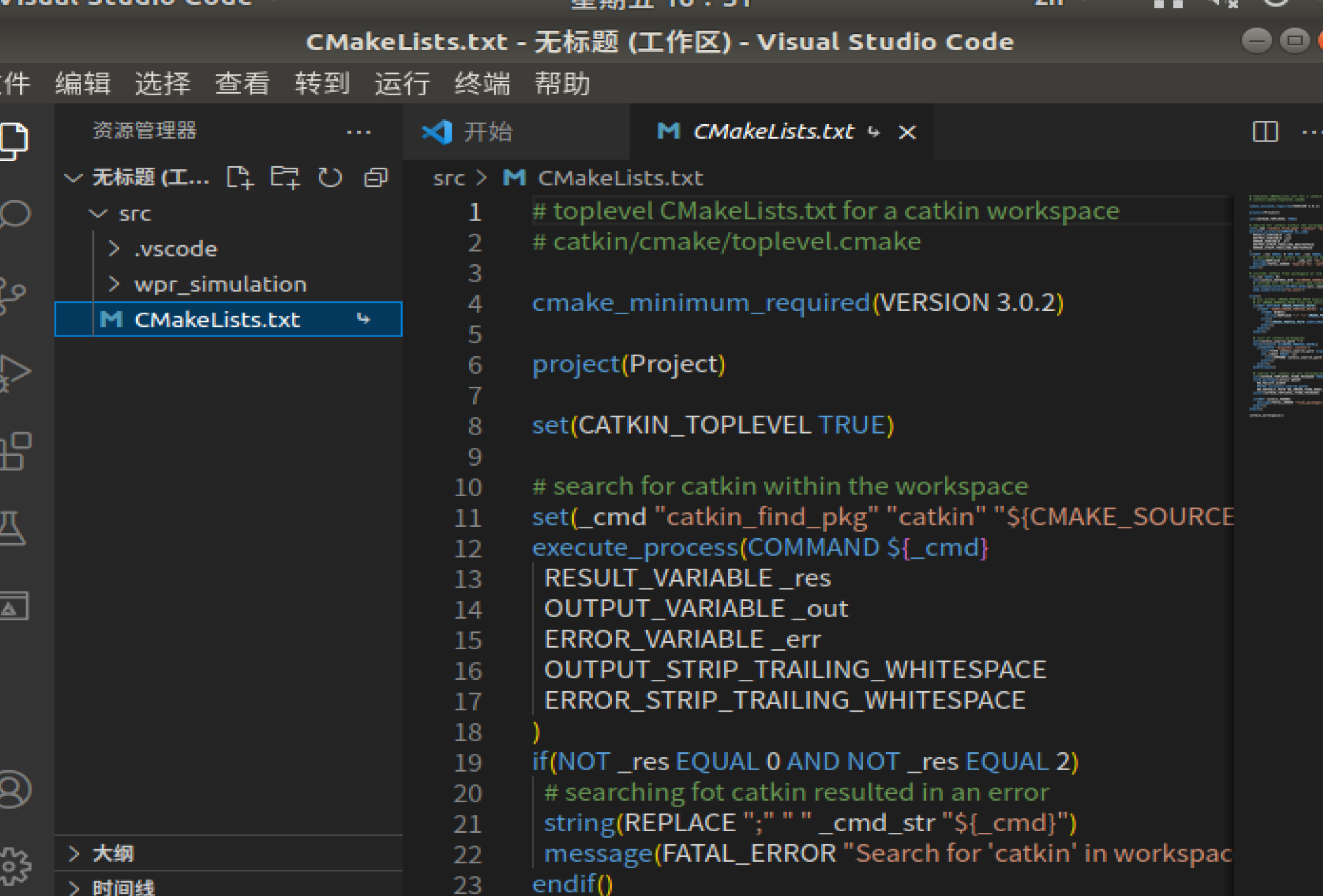Image resolution: width=1323 pixels, height=896 pixels.
Task: Open editor more actions ellipsis
Action: (1312, 132)
